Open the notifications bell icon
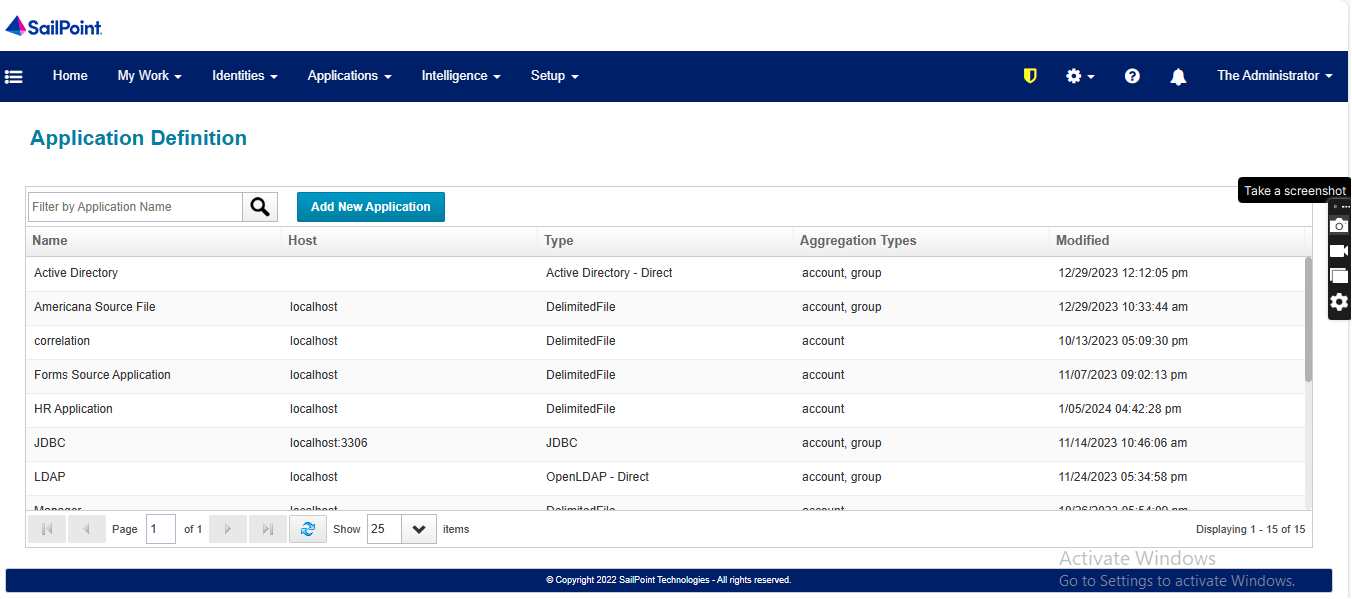The width and height of the screenshot is (1352, 599). [1179, 77]
